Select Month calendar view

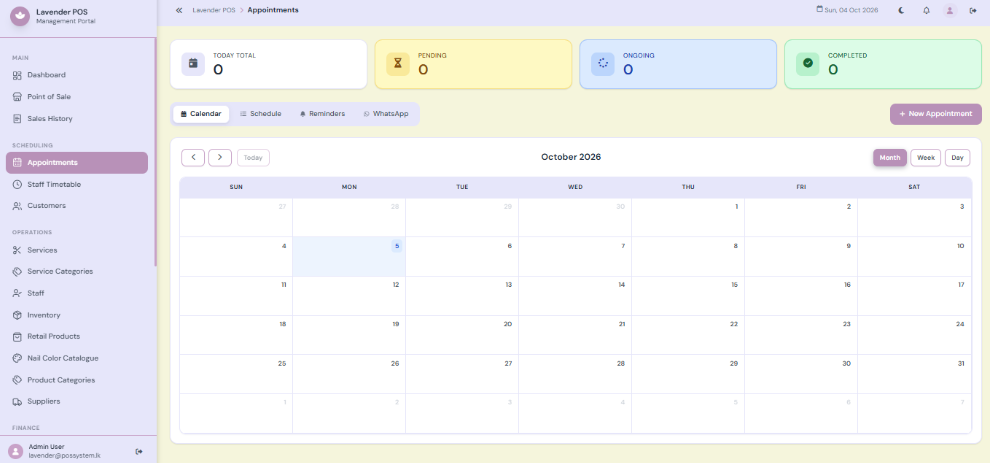(890, 157)
